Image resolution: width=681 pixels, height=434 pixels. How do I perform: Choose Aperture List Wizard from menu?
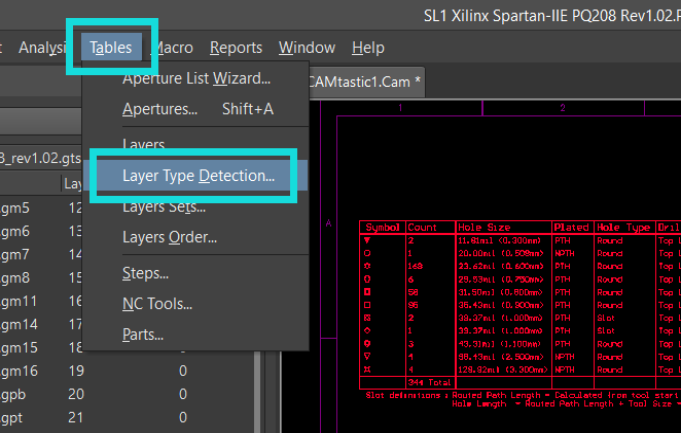pyautogui.click(x=196, y=79)
